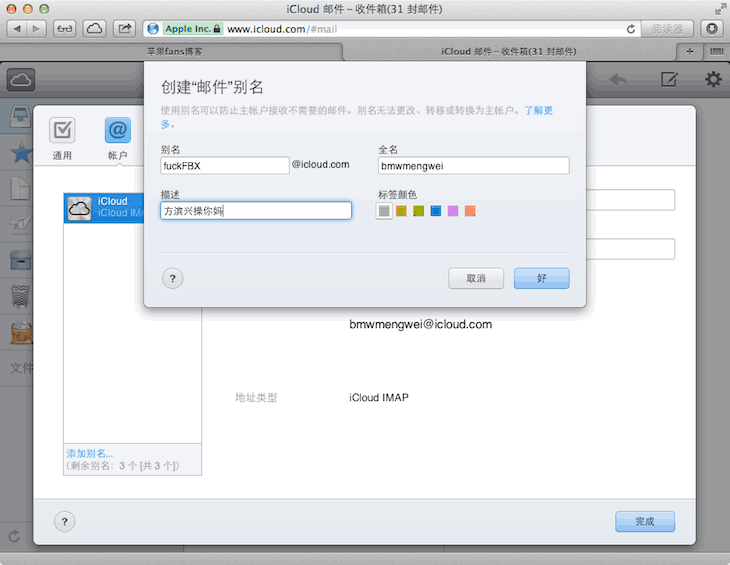Open Sent folder paper plane icon
The height and width of the screenshot is (565, 730).
pyautogui.click(x=20, y=223)
